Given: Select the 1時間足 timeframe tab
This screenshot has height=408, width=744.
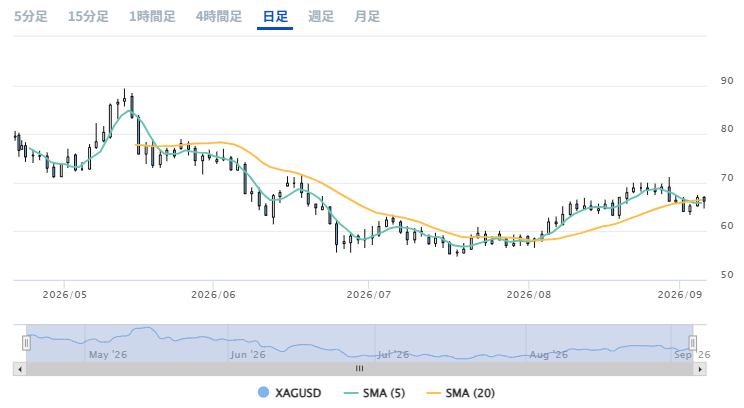Looking at the screenshot, I should pos(152,17).
